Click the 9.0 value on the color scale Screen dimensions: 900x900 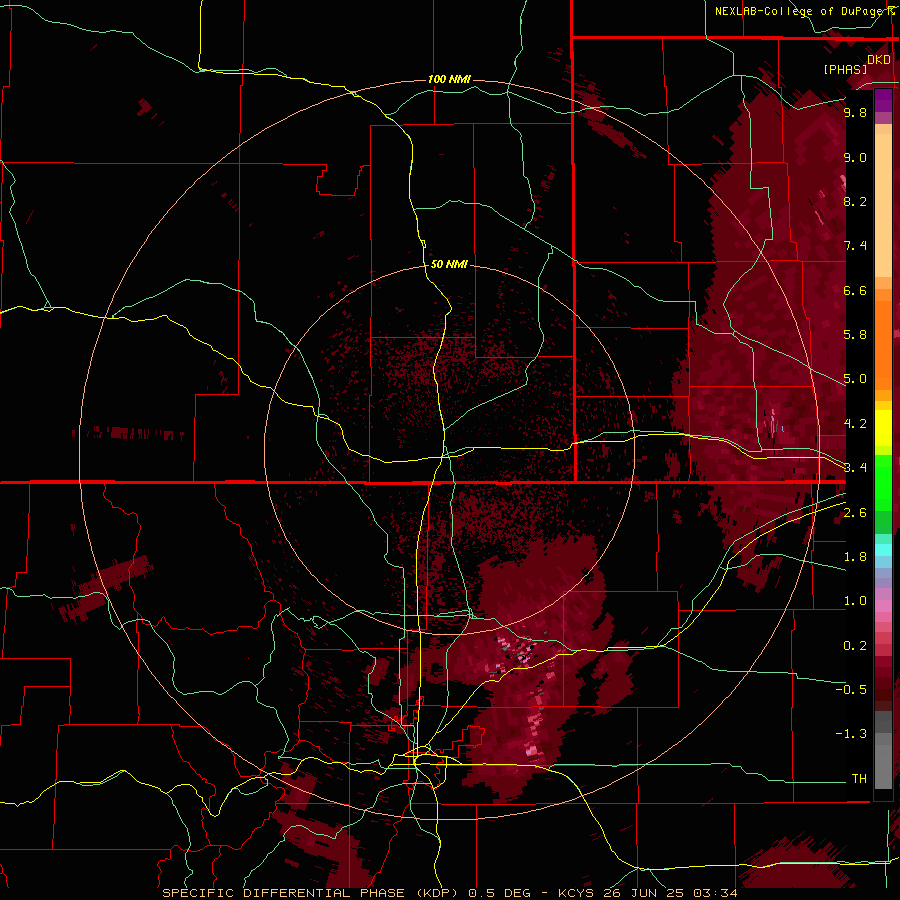click(x=855, y=157)
